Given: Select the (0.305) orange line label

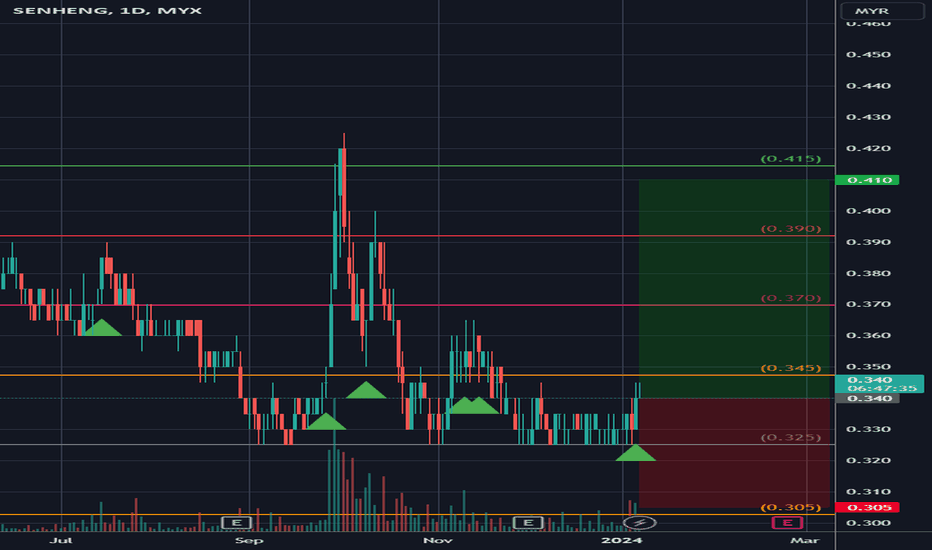Looking at the screenshot, I should coord(791,507).
